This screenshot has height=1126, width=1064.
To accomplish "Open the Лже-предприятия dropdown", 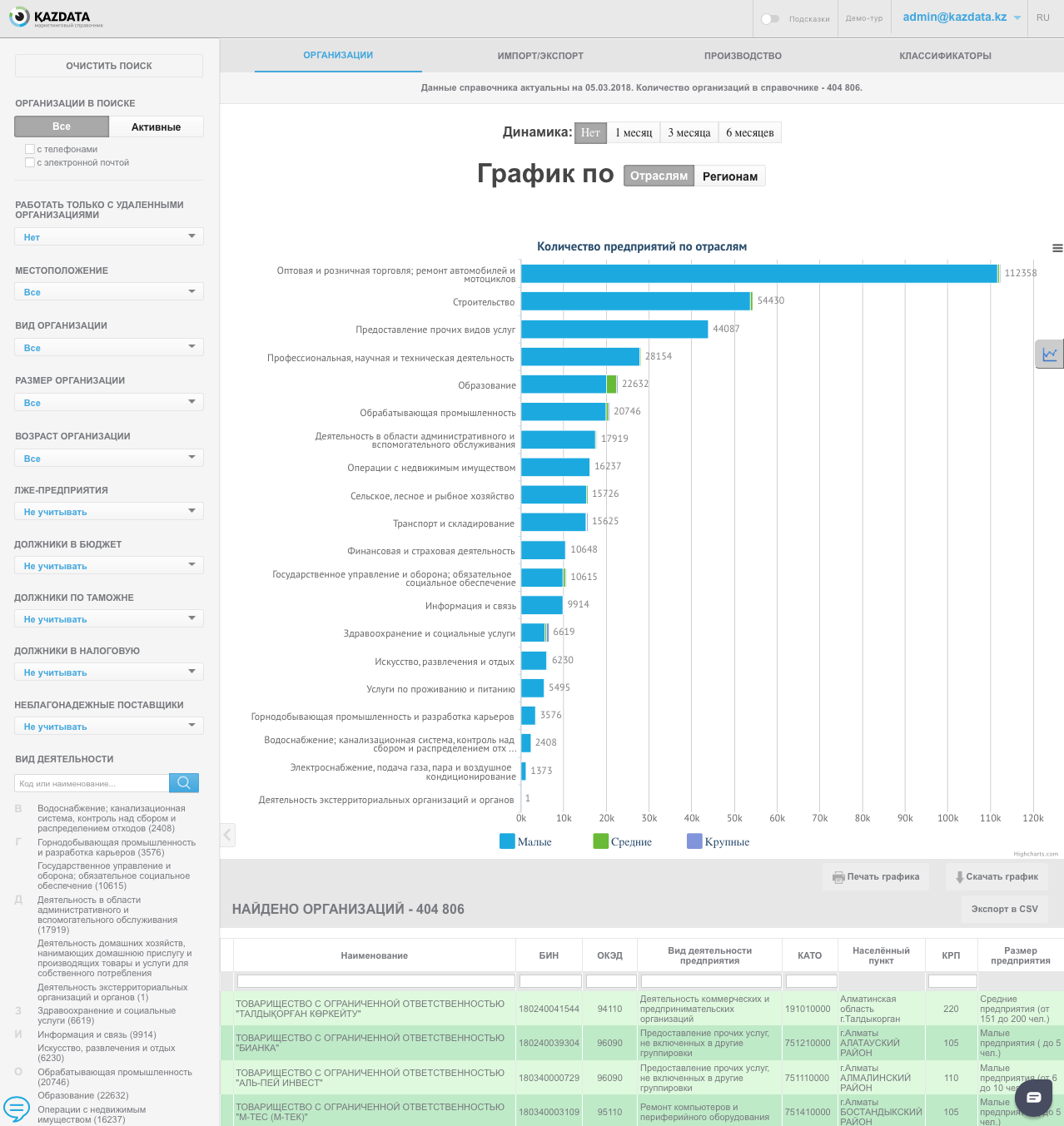I will (x=109, y=512).
